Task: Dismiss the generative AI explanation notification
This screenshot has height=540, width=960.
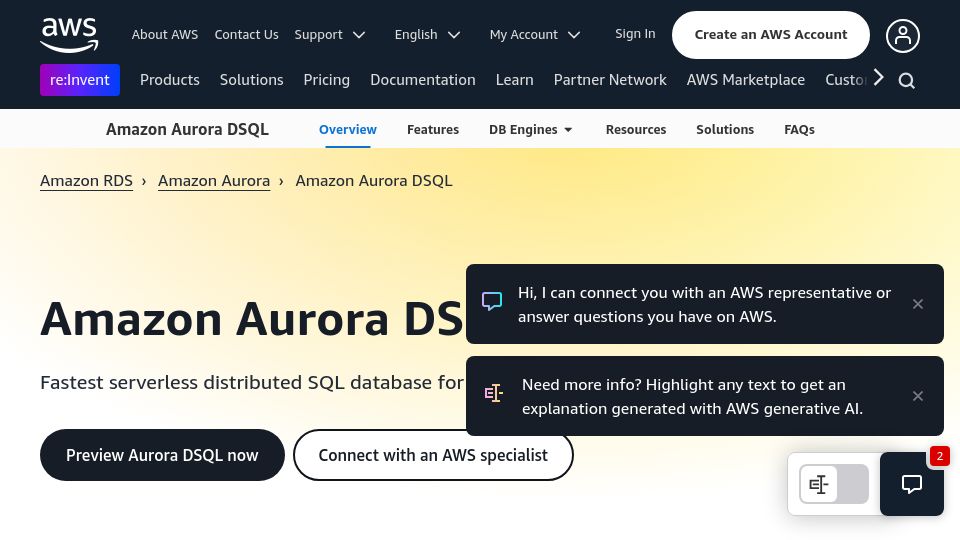Action: 917,396
